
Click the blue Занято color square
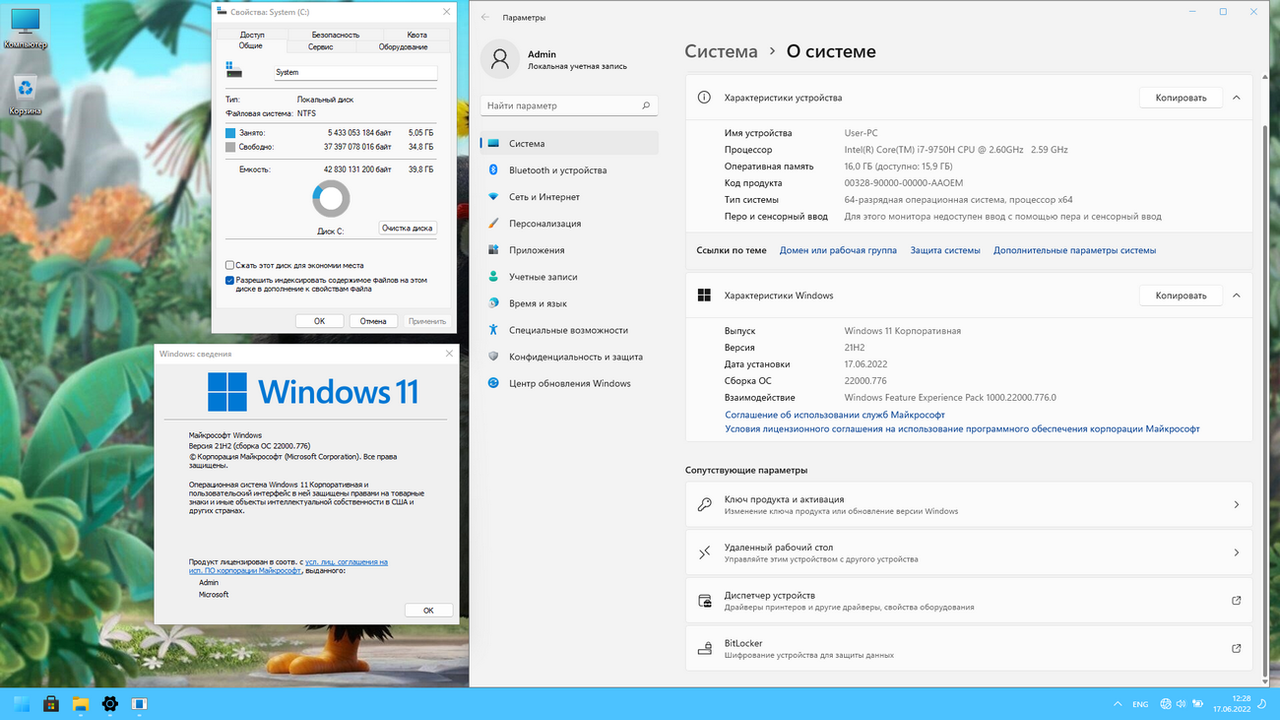click(x=230, y=133)
